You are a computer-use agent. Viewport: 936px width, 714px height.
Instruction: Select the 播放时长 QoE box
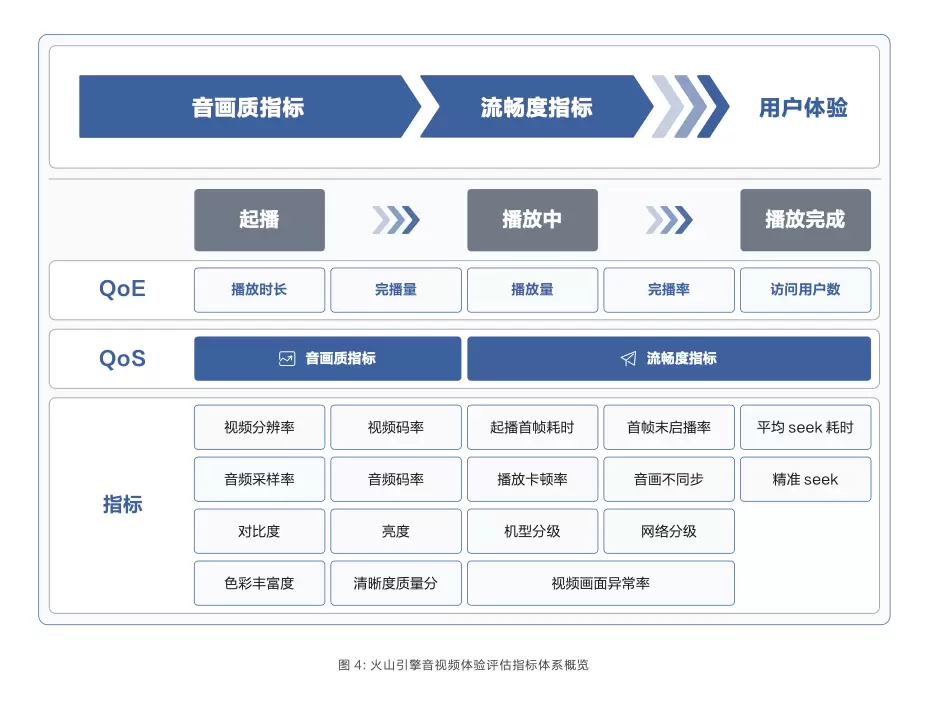260,290
